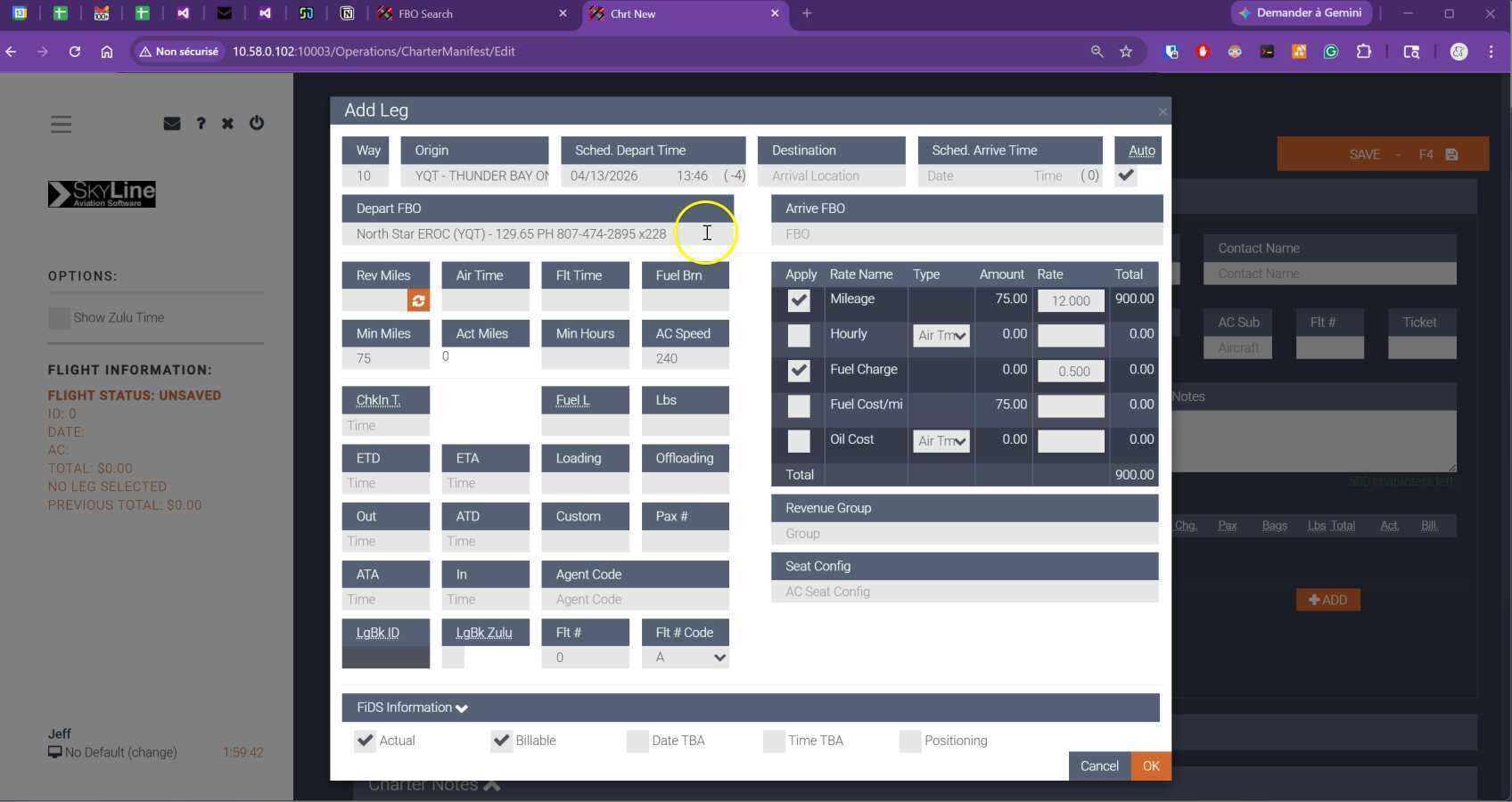1512x802 pixels.
Task: Click the Rev Miles refresh icon
Action: point(418,300)
